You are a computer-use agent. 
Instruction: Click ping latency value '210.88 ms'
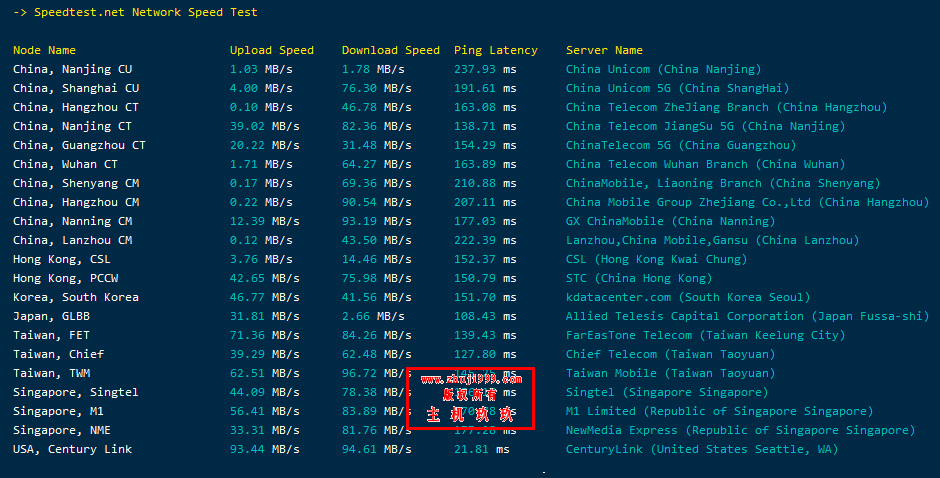[486, 184]
